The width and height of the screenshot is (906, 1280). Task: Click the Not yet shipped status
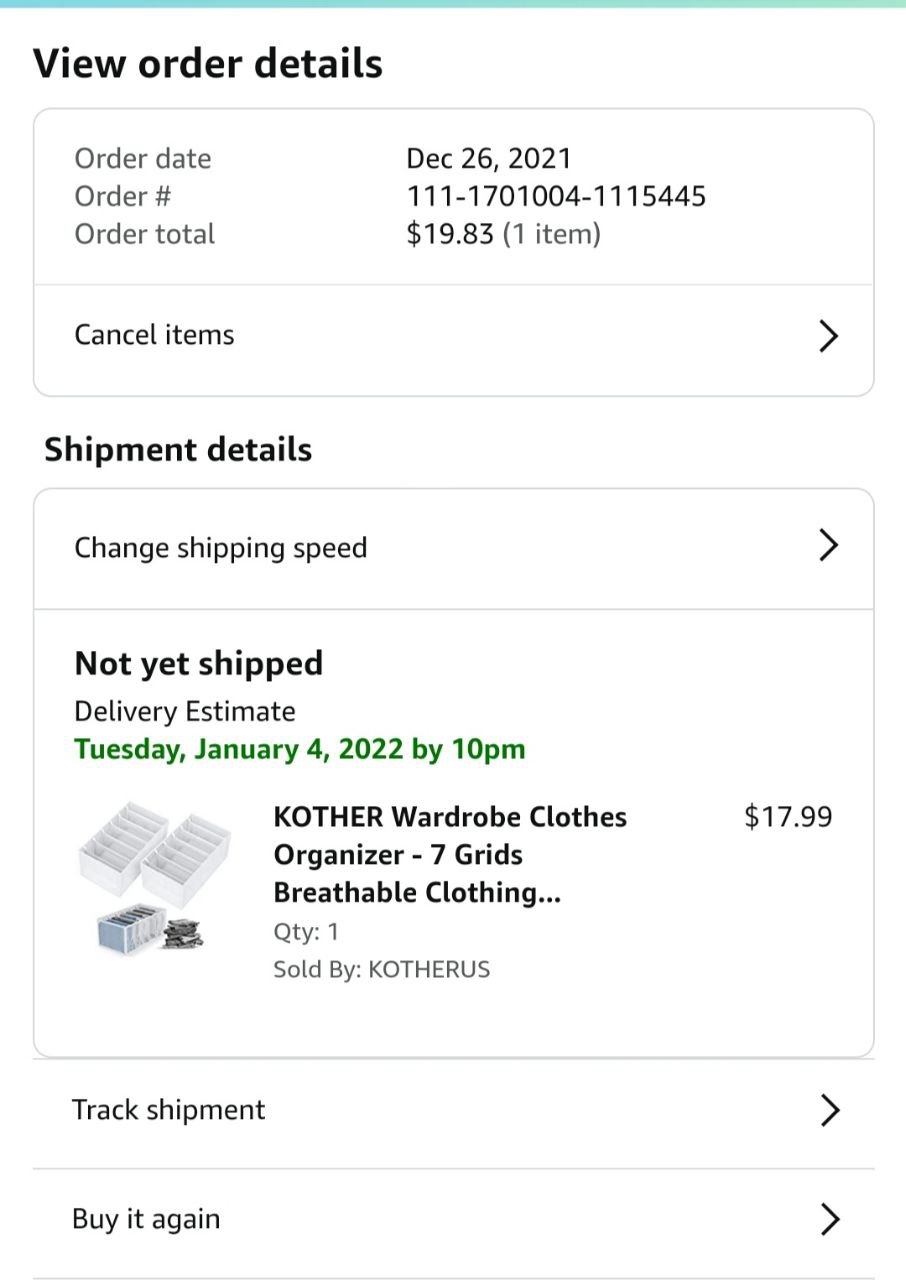pos(199,664)
